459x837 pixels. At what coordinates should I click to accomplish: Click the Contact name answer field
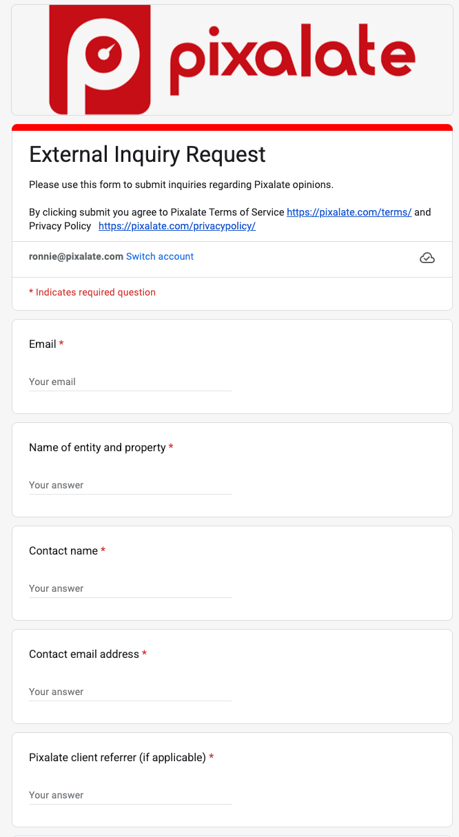(x=130, y=588)
